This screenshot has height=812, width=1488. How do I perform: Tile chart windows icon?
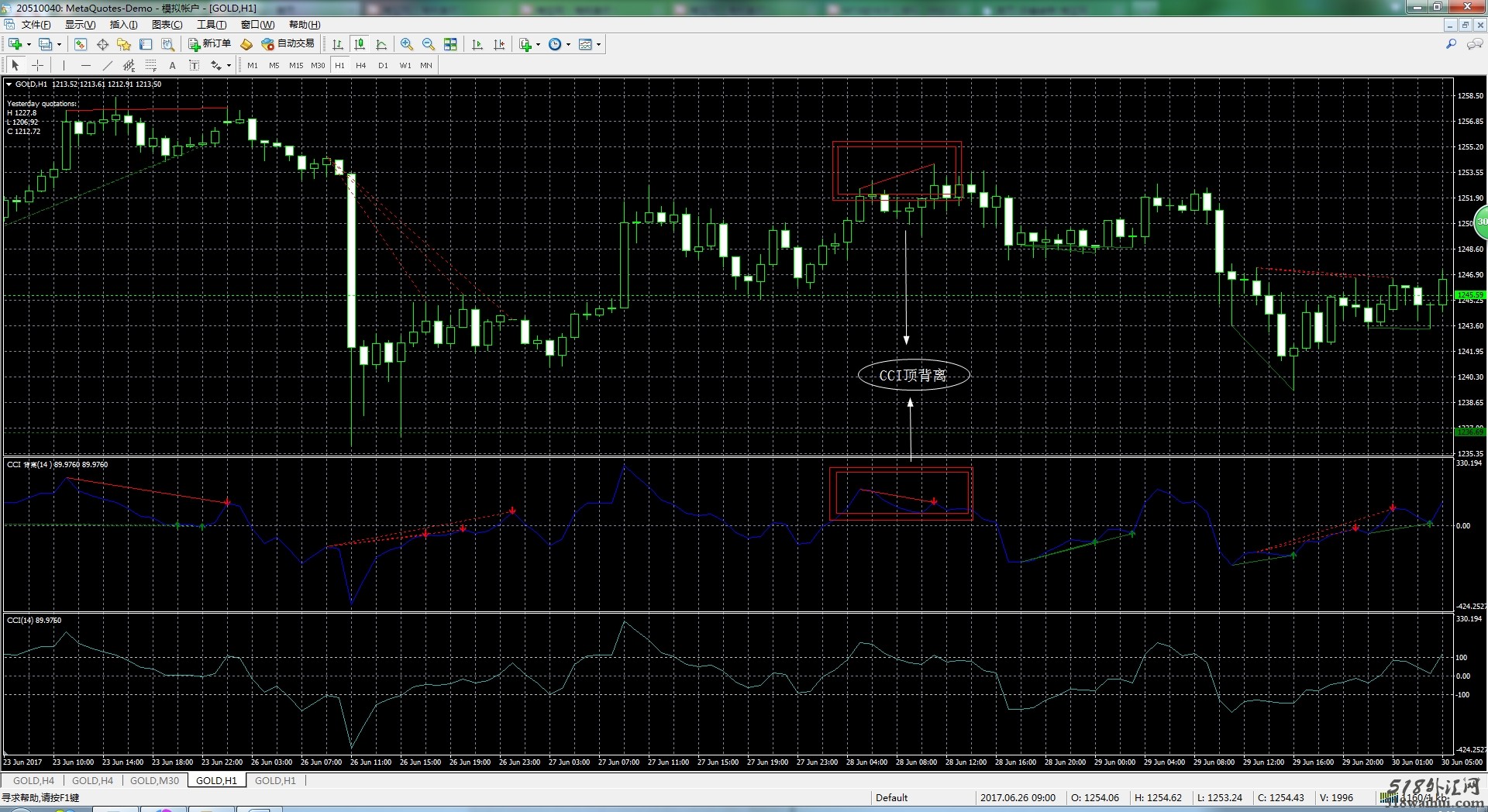(450, 44)
